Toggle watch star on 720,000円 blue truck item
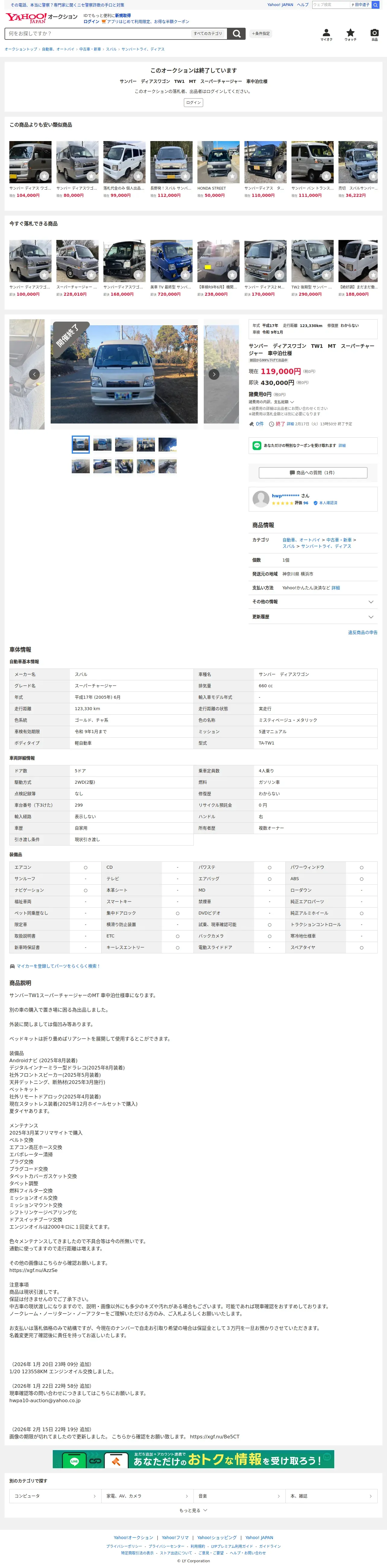 (185, 275)
